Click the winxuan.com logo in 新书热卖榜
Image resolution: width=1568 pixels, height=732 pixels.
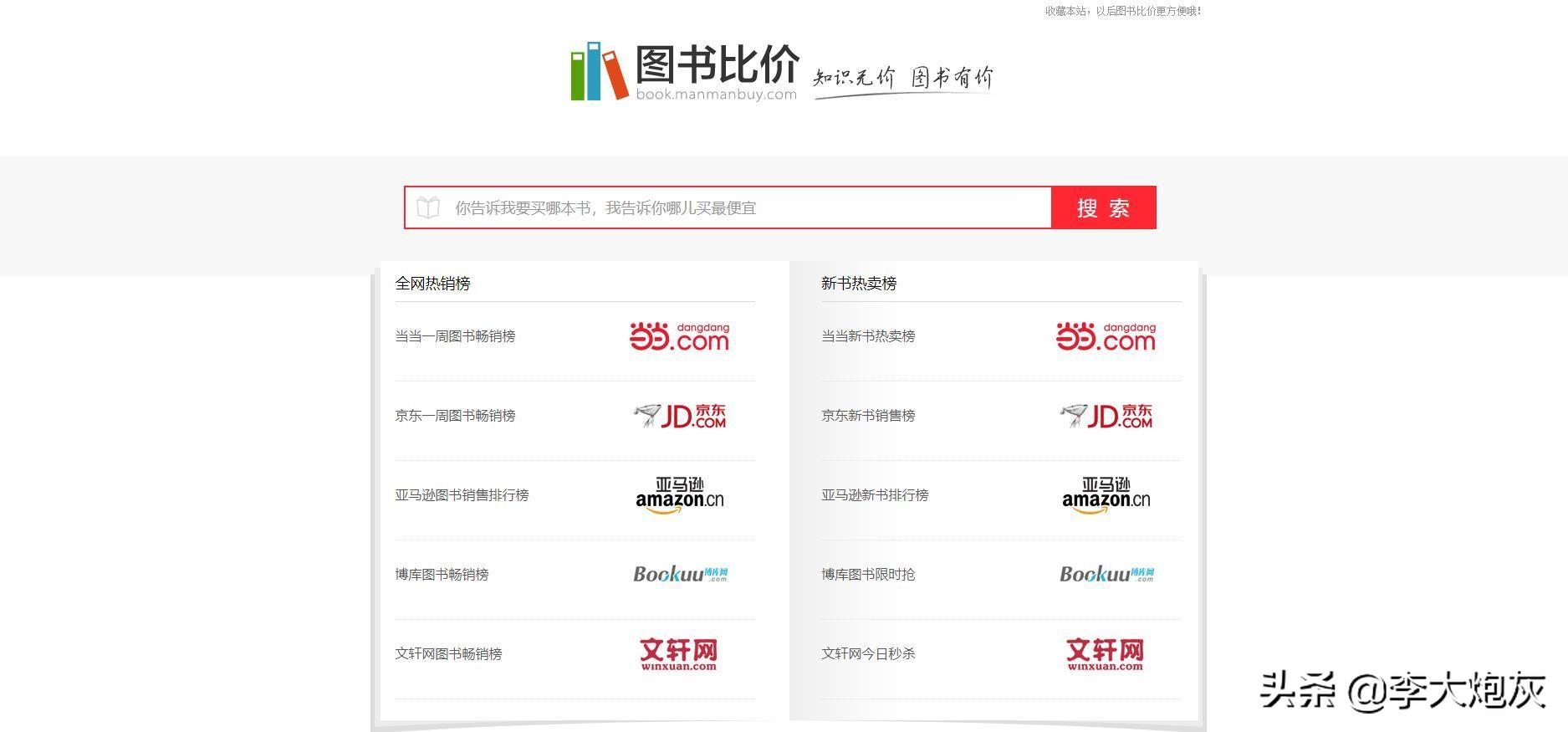[x=1106, y=653]
